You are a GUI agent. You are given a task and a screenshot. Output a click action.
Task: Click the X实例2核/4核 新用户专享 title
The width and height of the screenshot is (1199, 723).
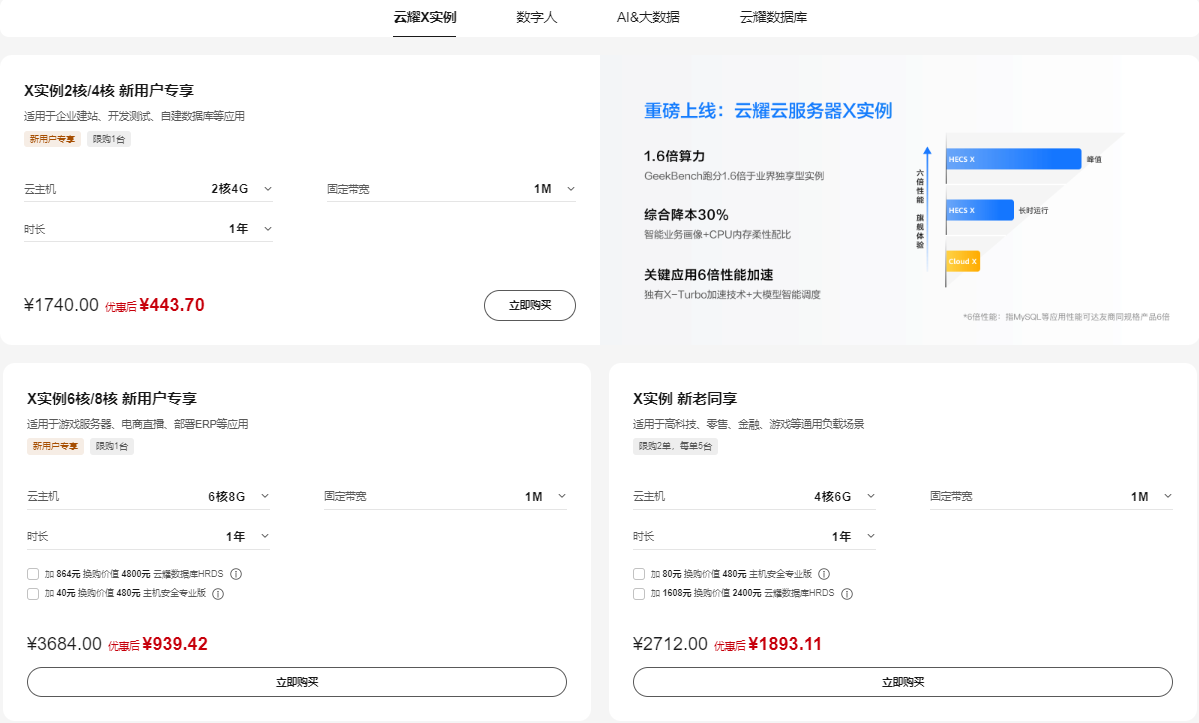pyautogui.click(x=109, y=91)
